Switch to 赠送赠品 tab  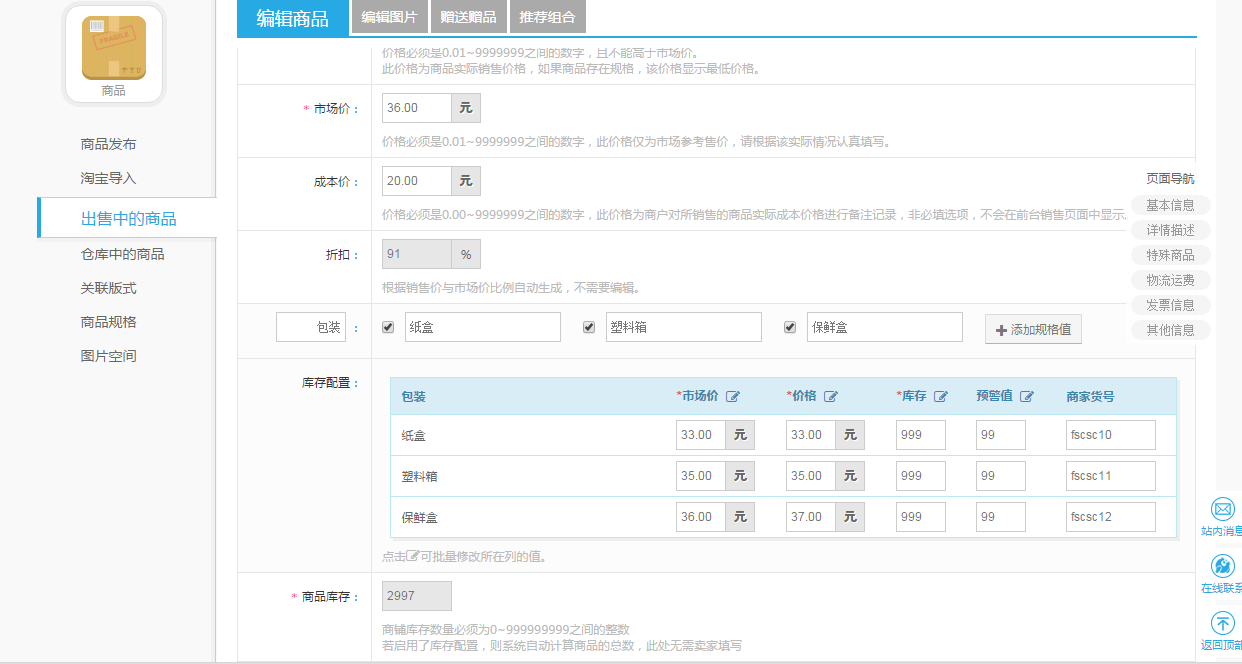pos(468,17)
